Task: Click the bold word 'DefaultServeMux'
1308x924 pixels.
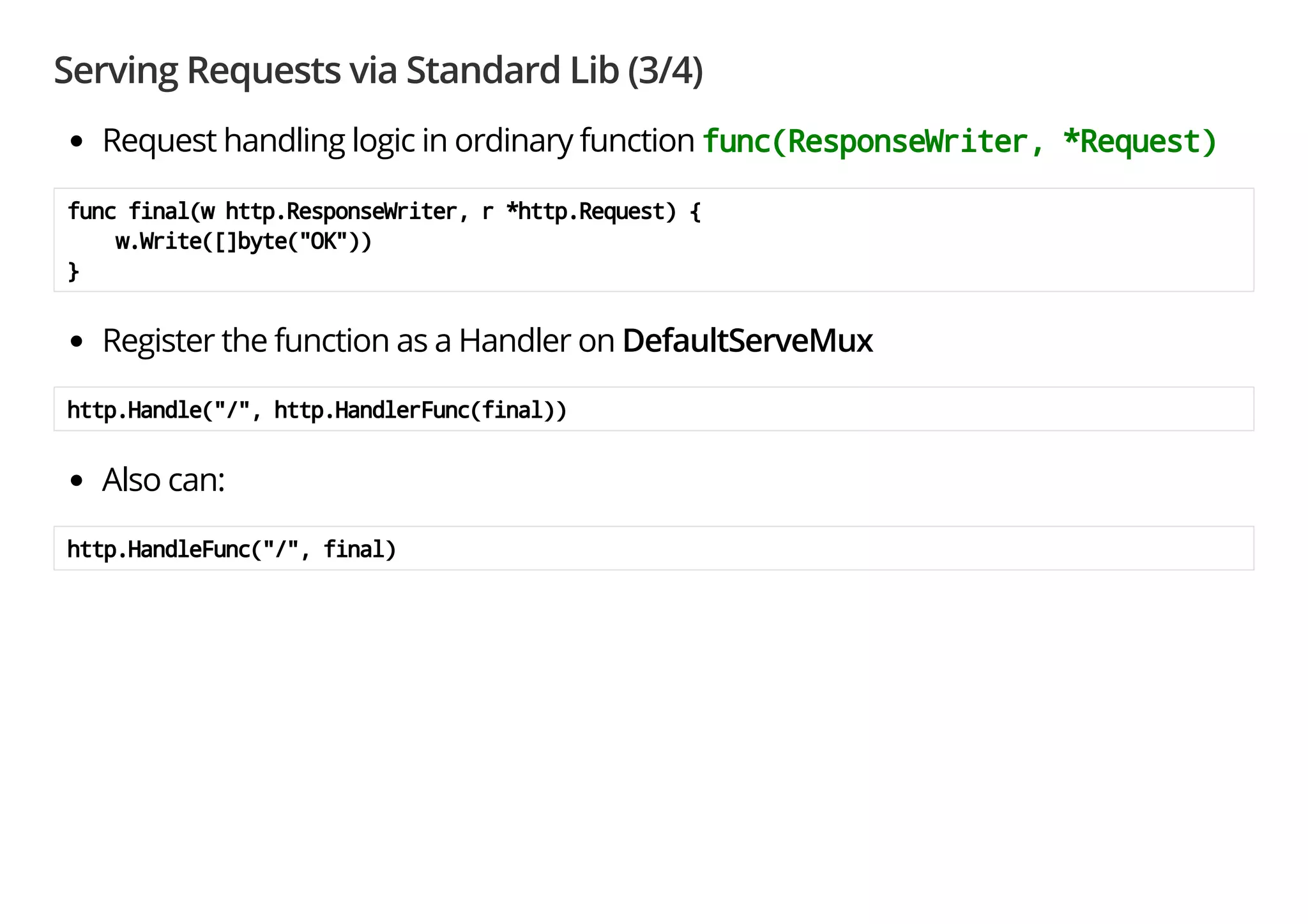Action: tap(747, 341)
